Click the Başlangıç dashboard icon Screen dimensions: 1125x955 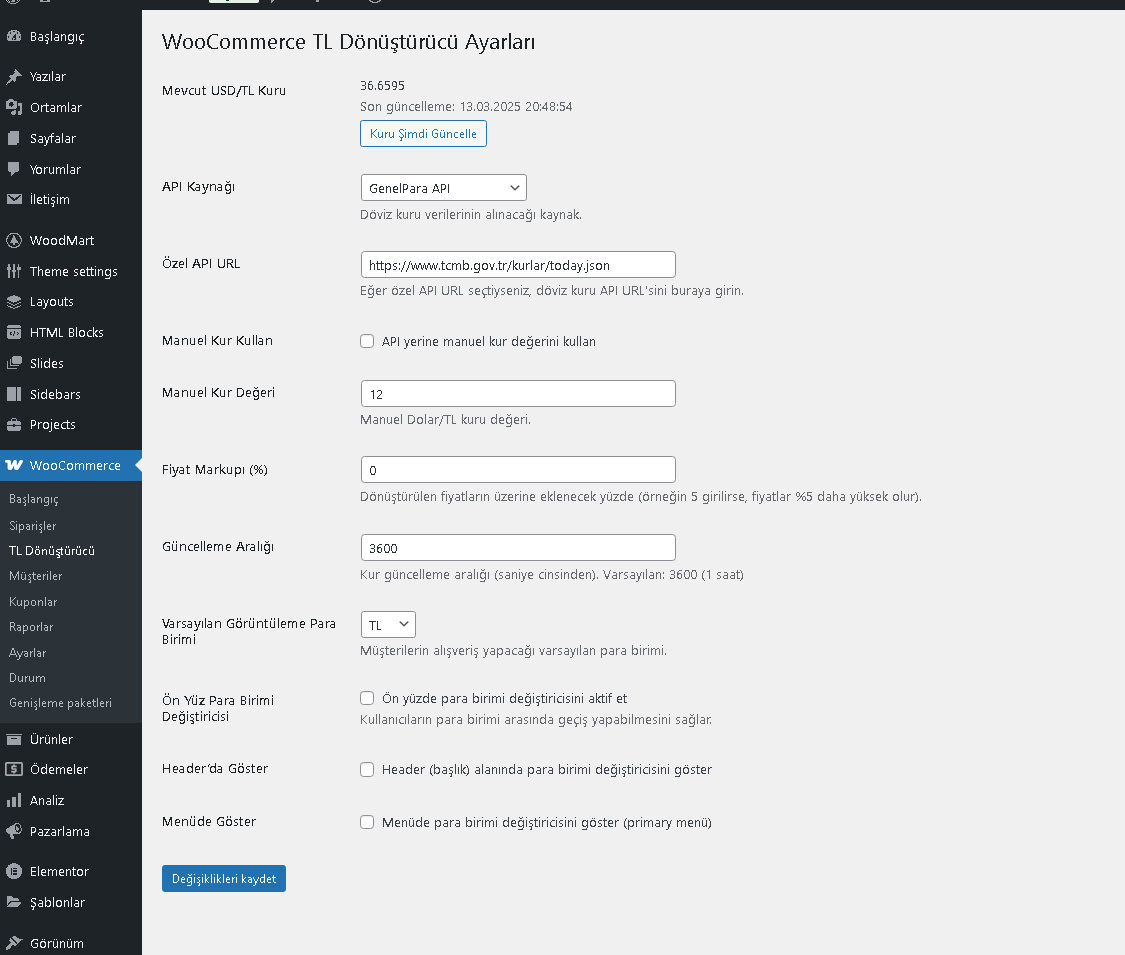click(14, 36)
